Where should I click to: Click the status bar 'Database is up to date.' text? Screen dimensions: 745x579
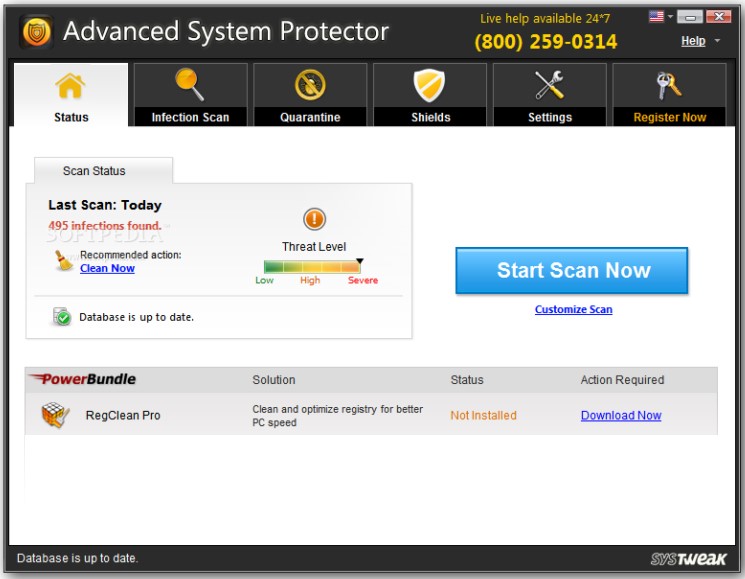pos(77,558)
